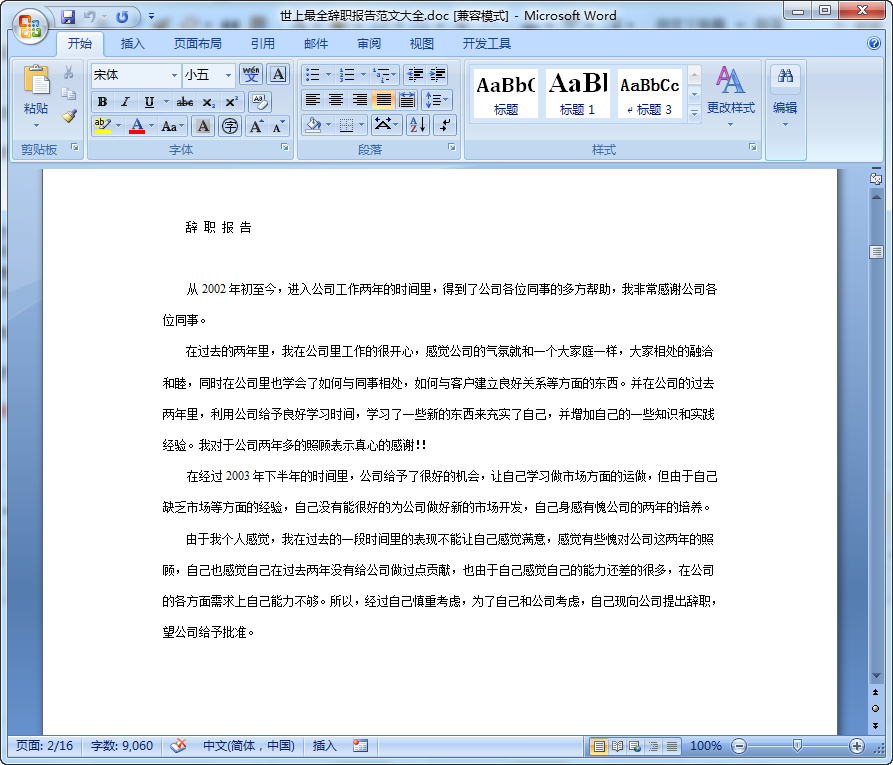893x765 pixels.
Task: Undo last action in quick access toolbar
Action: (x=89, y=17)
